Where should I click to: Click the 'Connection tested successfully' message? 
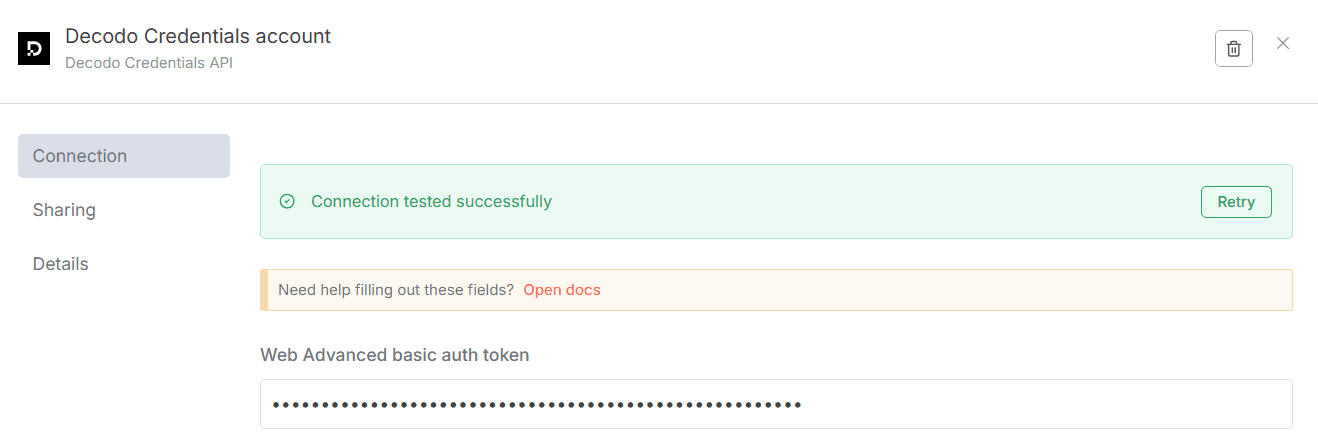[x=431, y=202]
